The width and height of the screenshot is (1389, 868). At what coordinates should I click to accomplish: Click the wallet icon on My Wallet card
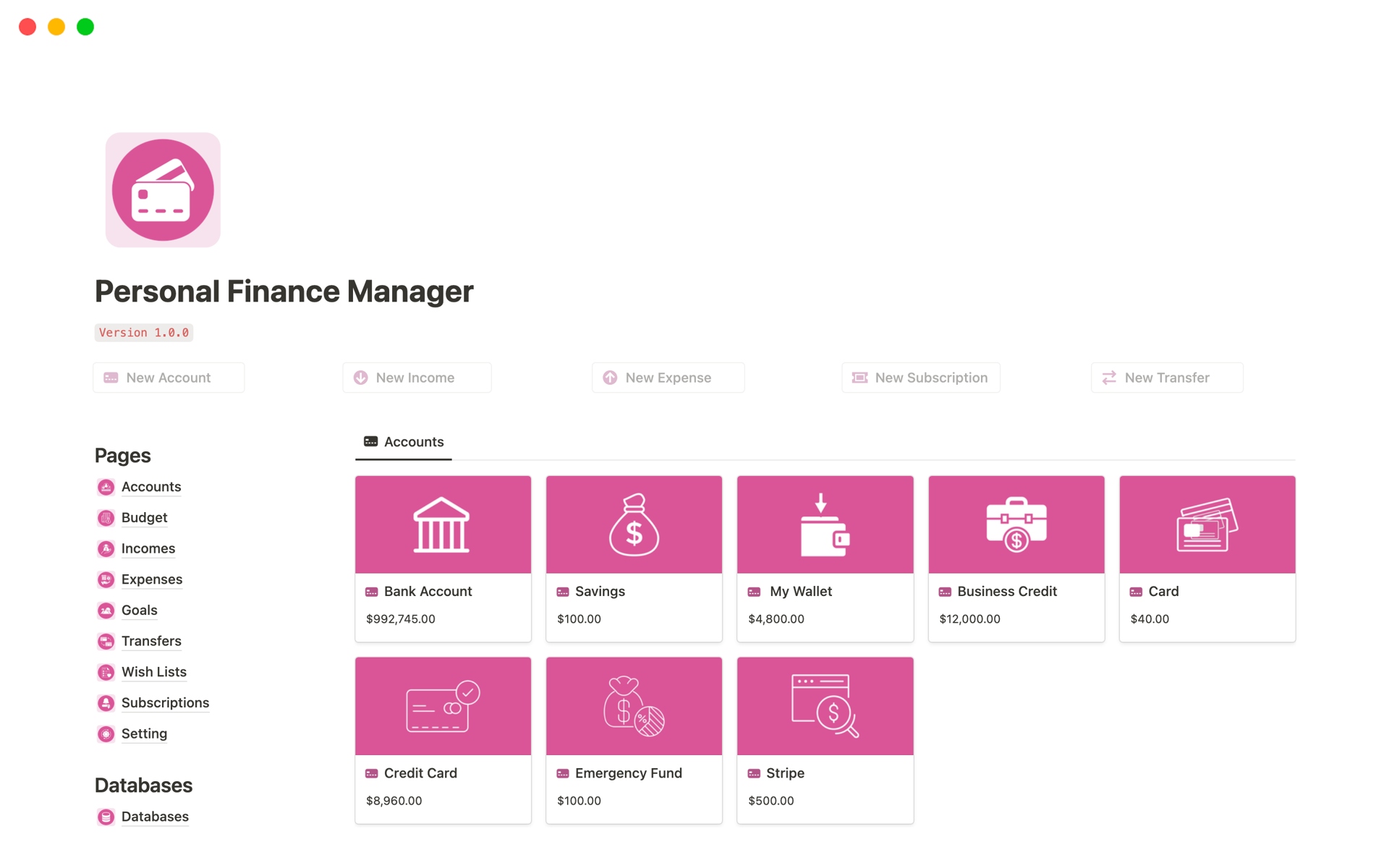tap(825, 524)
